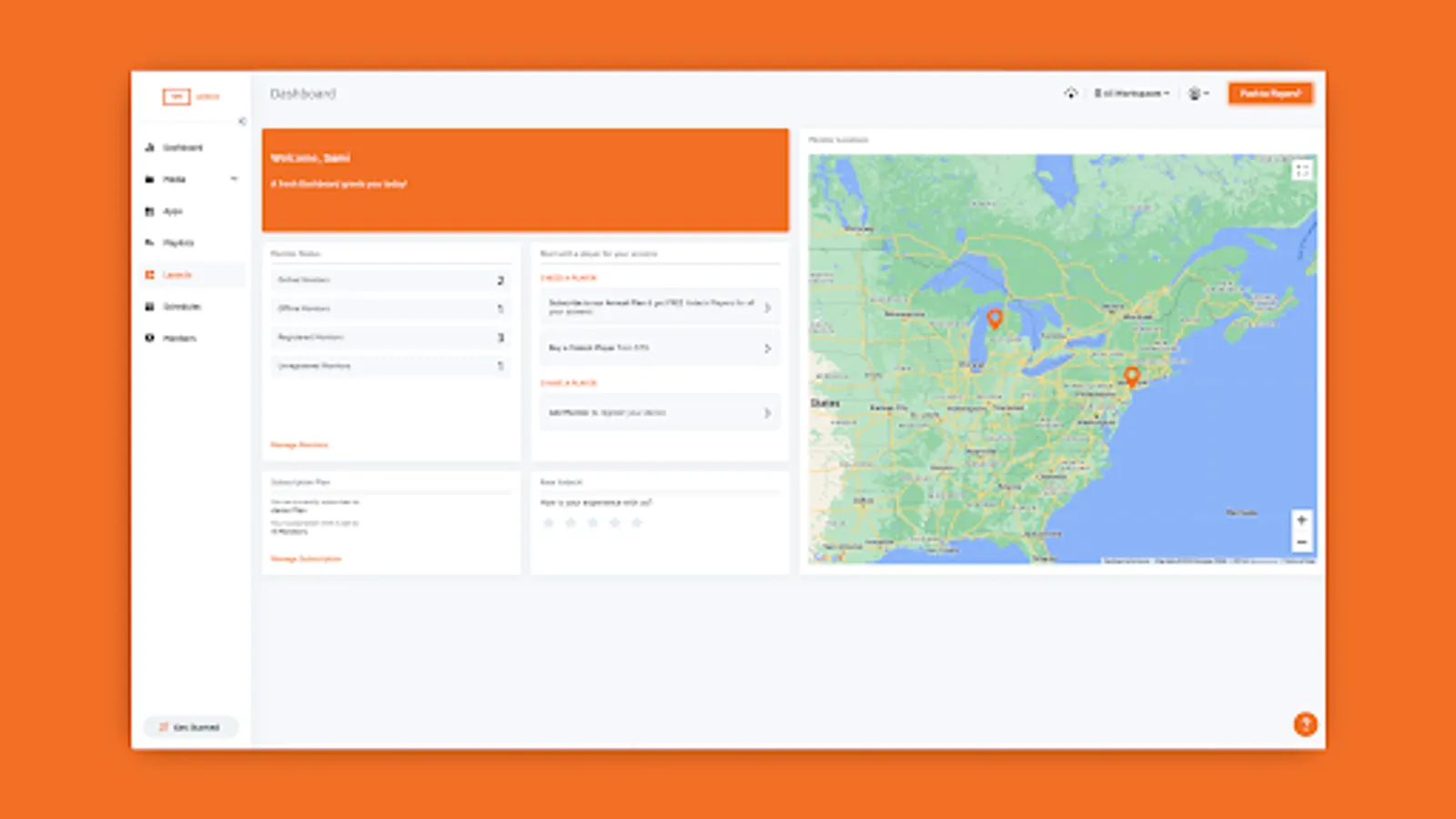Open the Manage Monitors link

[x=299, y=445]
